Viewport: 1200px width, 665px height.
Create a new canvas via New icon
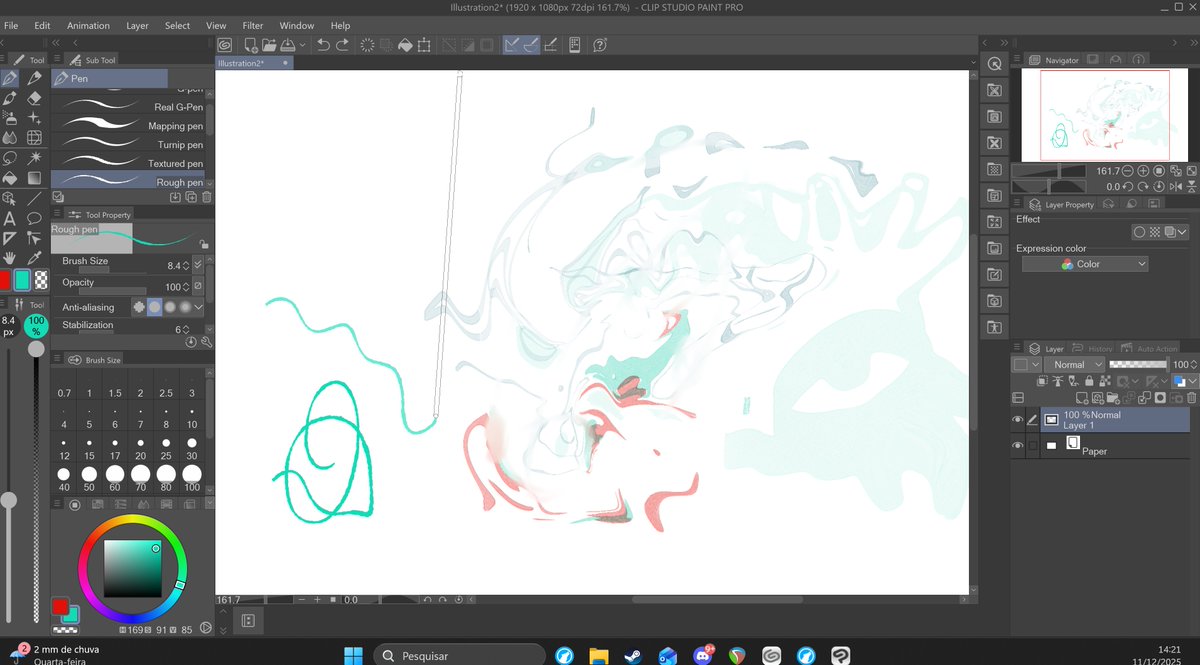tap(250, 45)
